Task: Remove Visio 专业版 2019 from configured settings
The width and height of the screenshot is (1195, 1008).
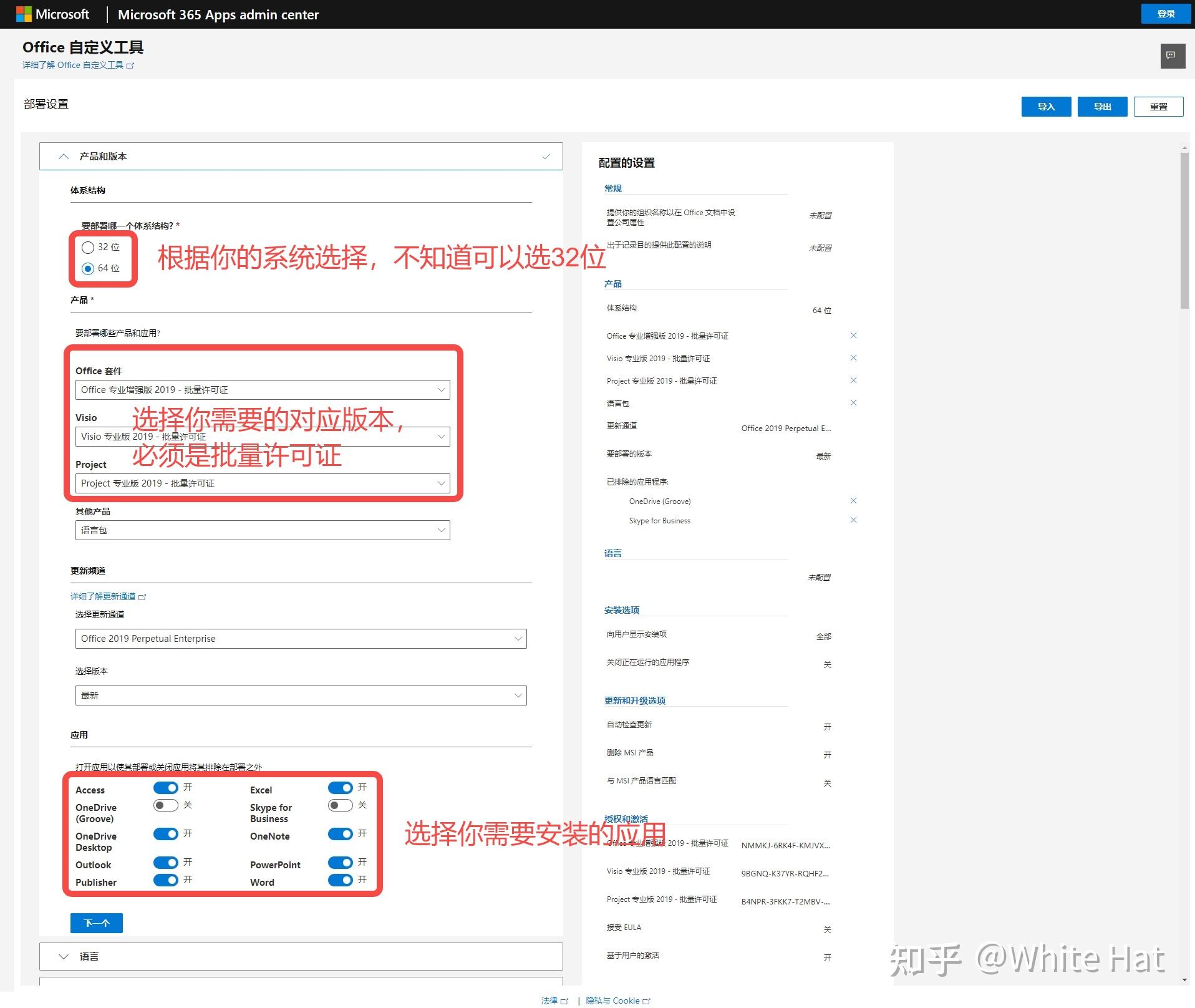Action: [853, 358]
